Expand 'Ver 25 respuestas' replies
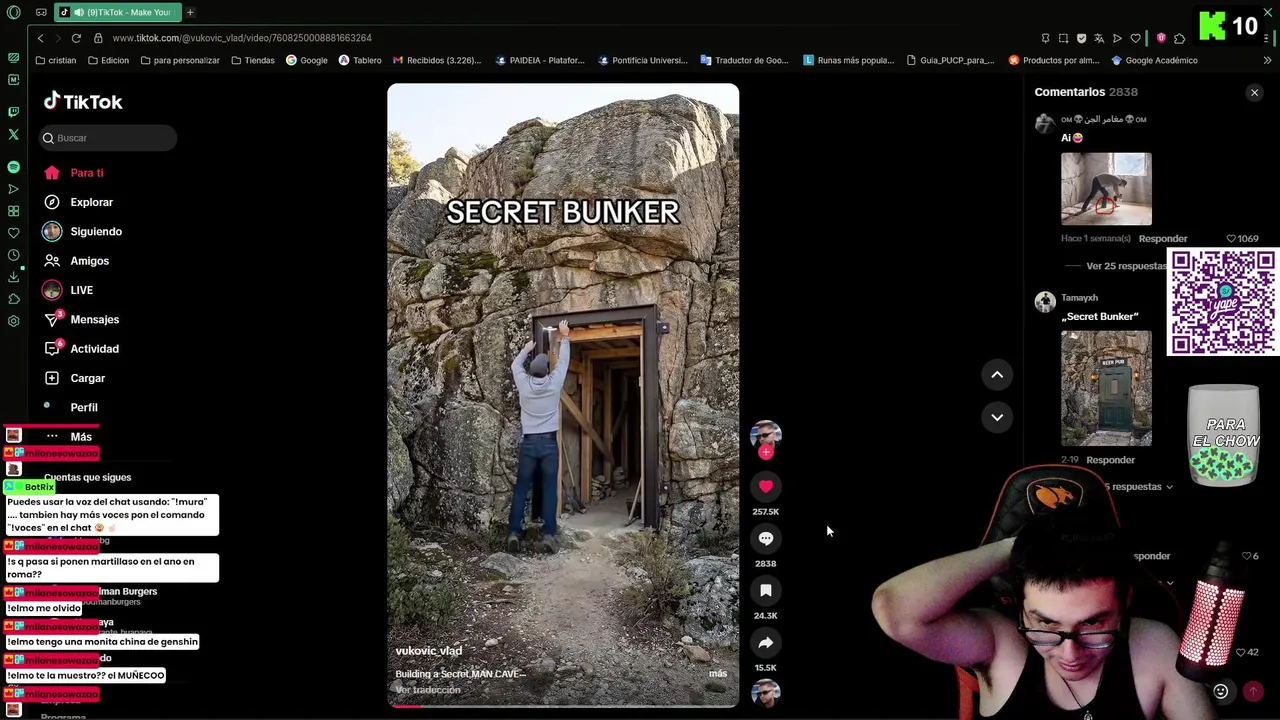The height and width of the screenshot is (720, 1280). (x=1126, y=266)
